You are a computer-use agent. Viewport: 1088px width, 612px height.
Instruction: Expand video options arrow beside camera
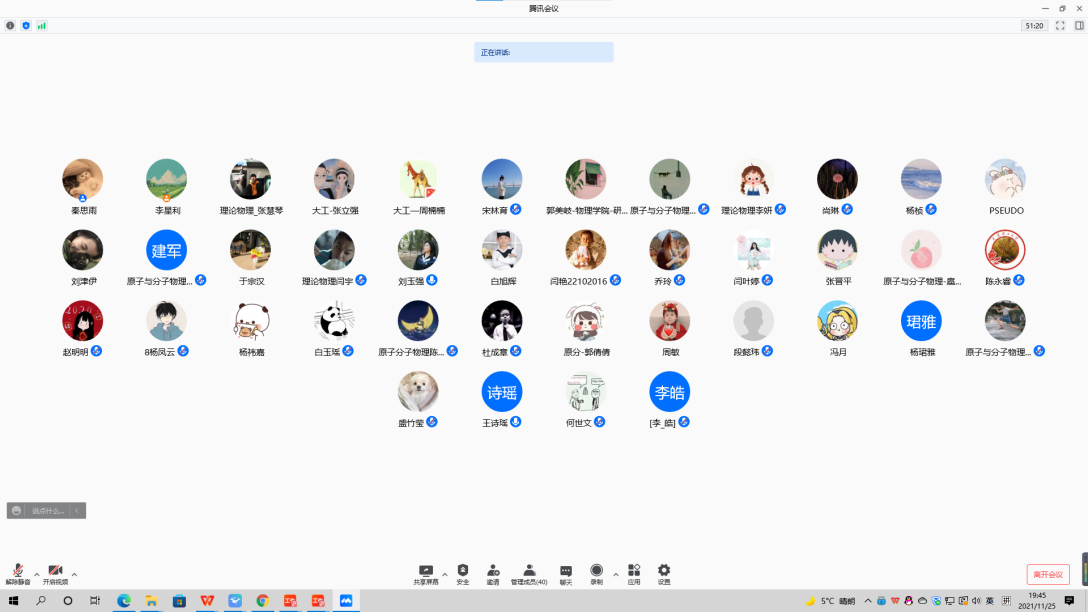[x=74, y=574]
